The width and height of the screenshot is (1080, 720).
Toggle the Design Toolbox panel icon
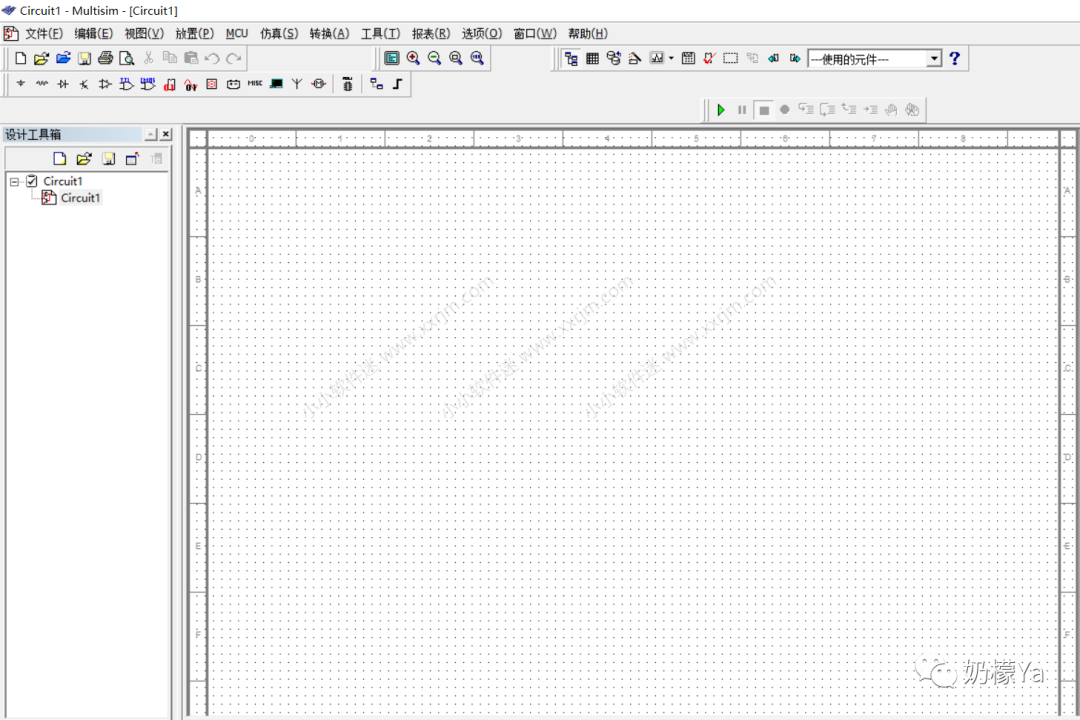pos(571,59)
